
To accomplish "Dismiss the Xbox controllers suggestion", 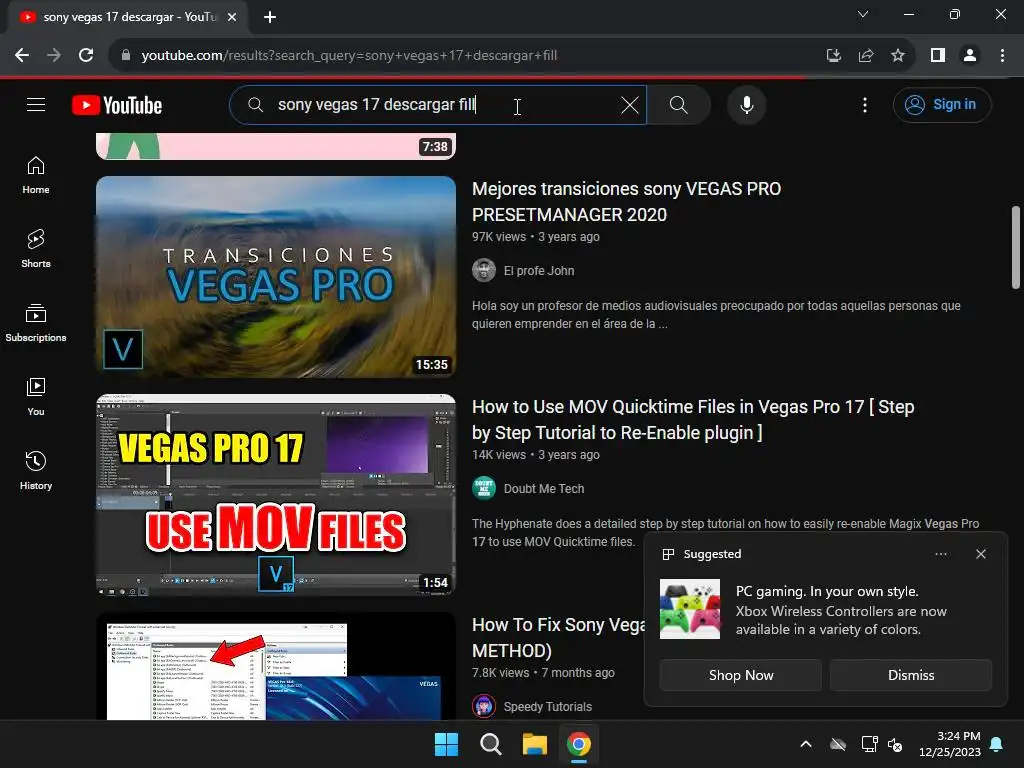I will point(911,675).
